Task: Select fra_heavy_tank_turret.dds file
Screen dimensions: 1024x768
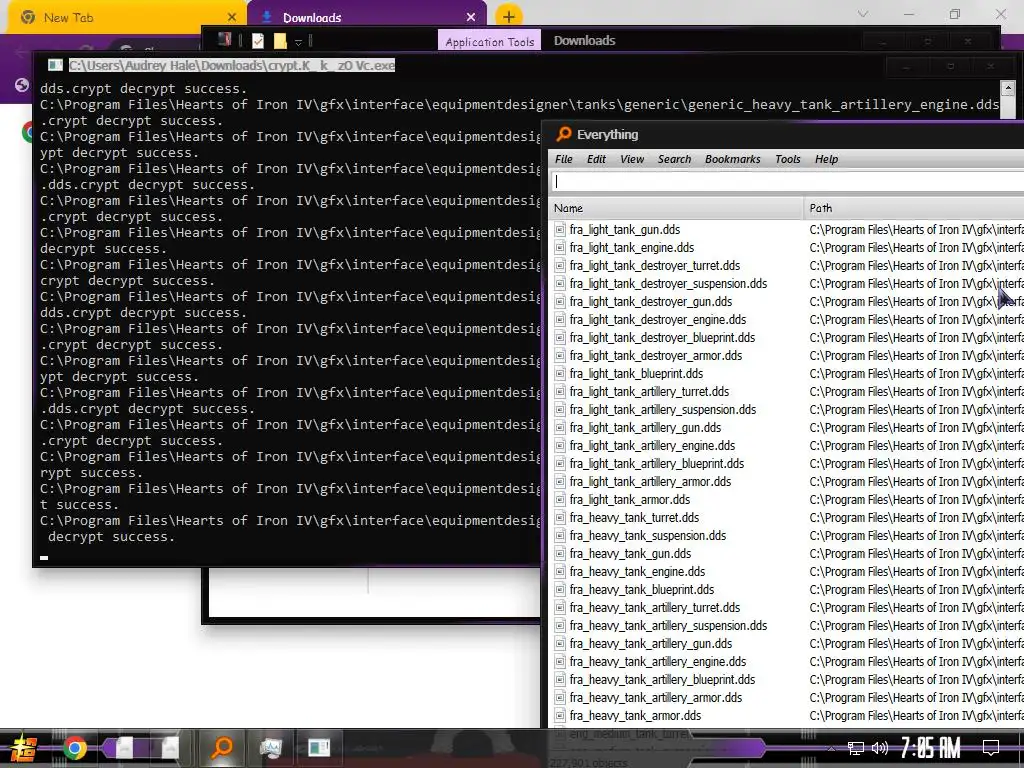Action: 634,518
